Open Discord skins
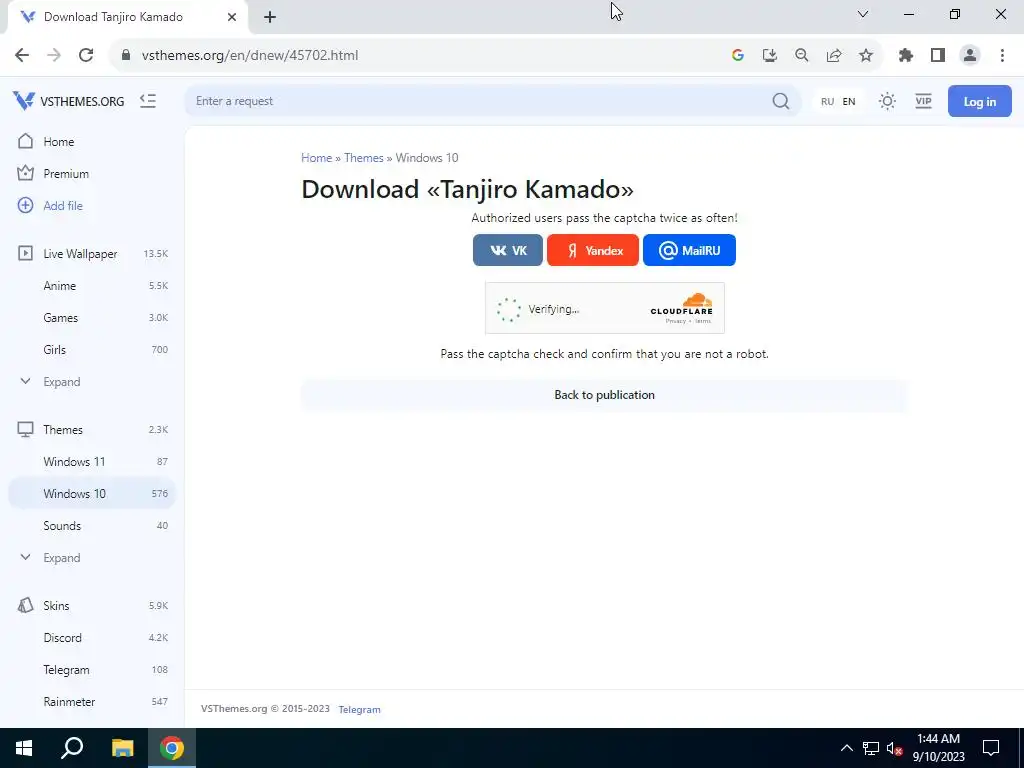This screenshot has width=1024, height=768. pos(92,637)
